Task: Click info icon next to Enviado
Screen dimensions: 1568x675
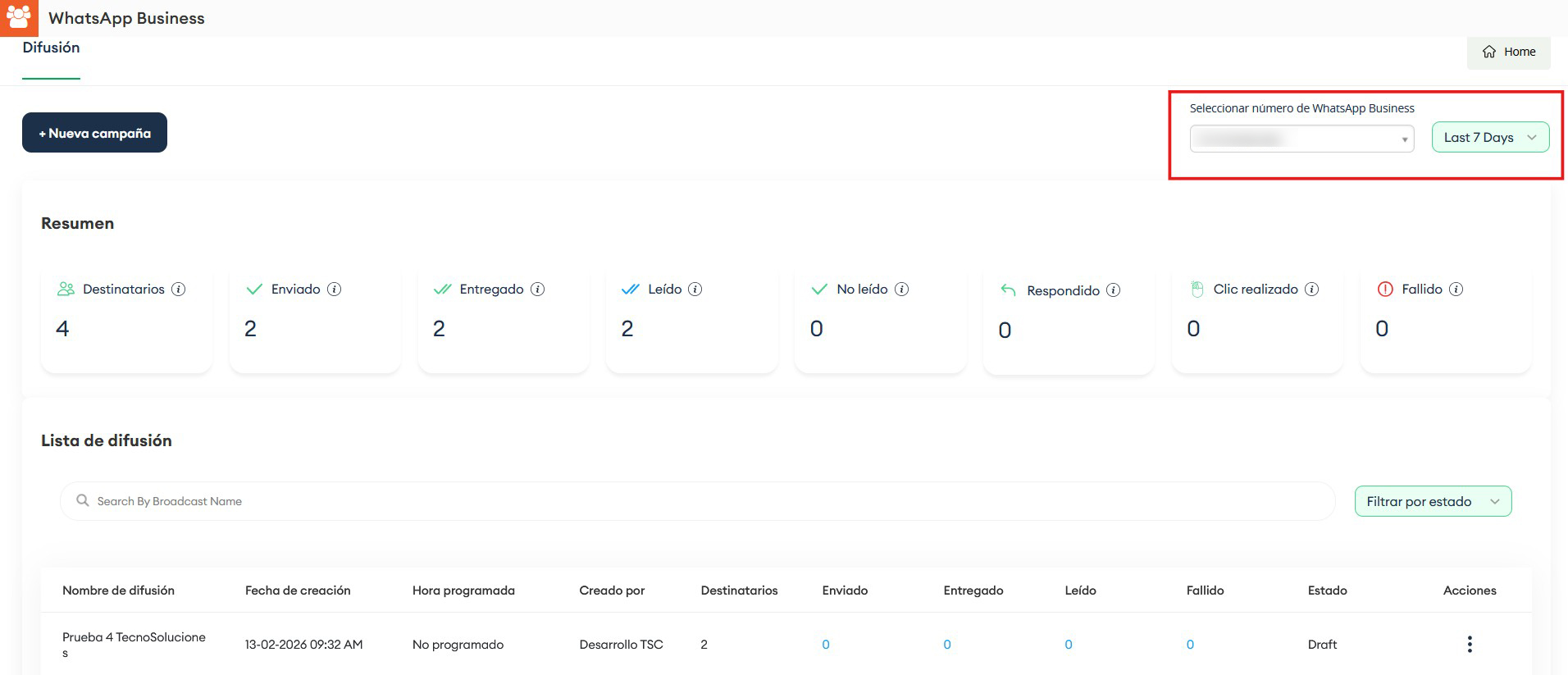Action: coord(334,290)
